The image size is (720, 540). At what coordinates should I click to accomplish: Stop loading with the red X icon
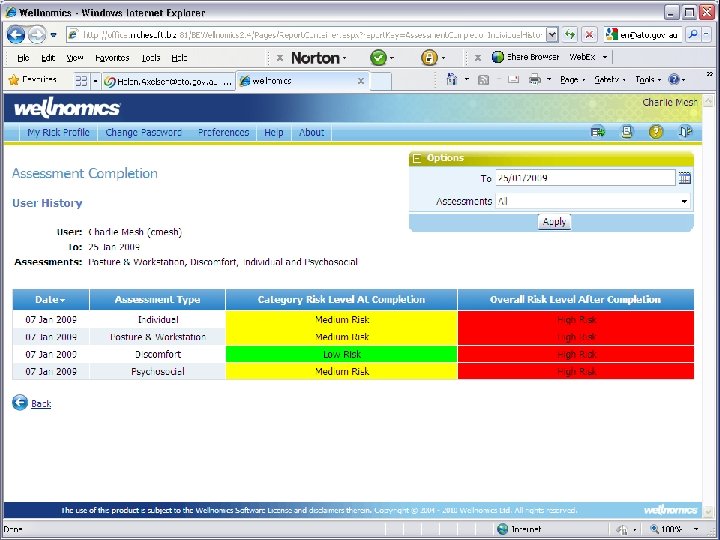[x=590, y=34]
